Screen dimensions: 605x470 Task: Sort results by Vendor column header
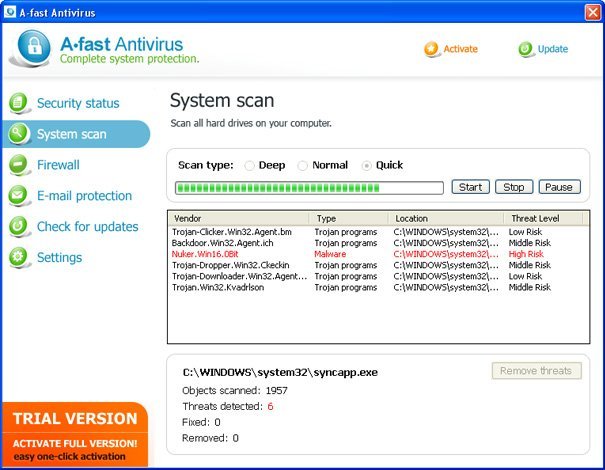[238, 218]
